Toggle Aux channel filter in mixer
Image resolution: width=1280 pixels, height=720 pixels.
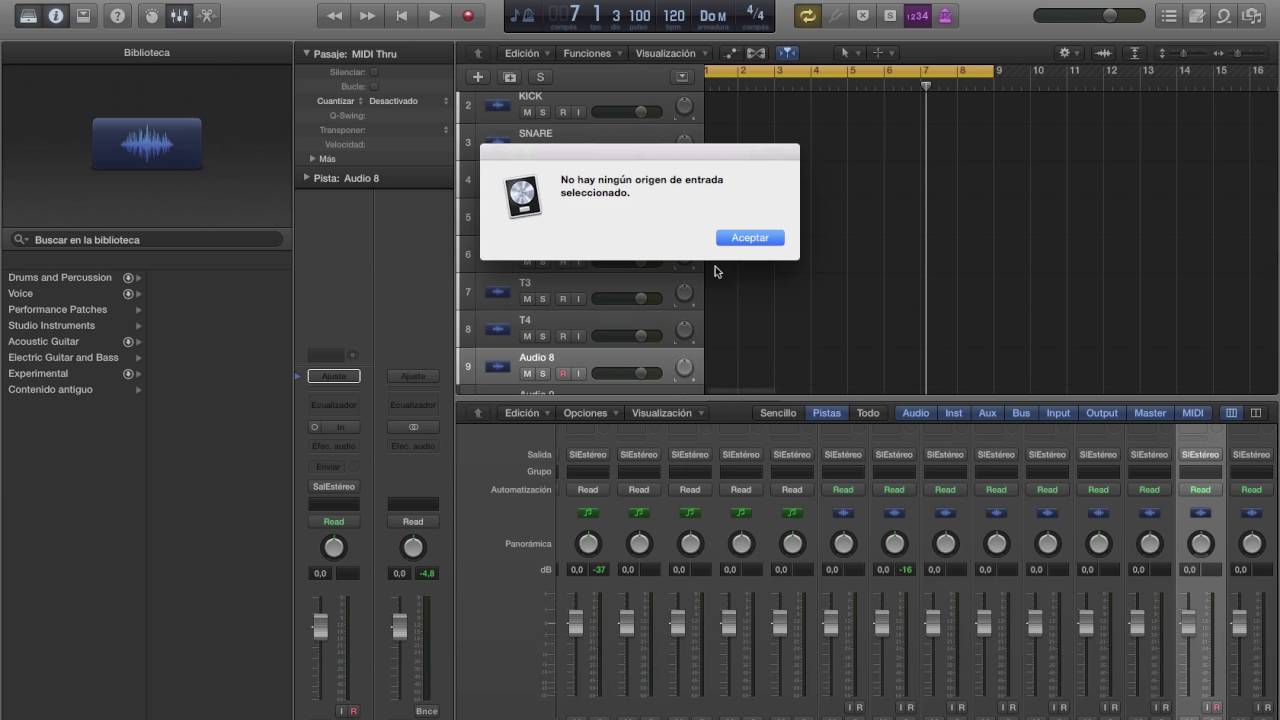[987, 413]
